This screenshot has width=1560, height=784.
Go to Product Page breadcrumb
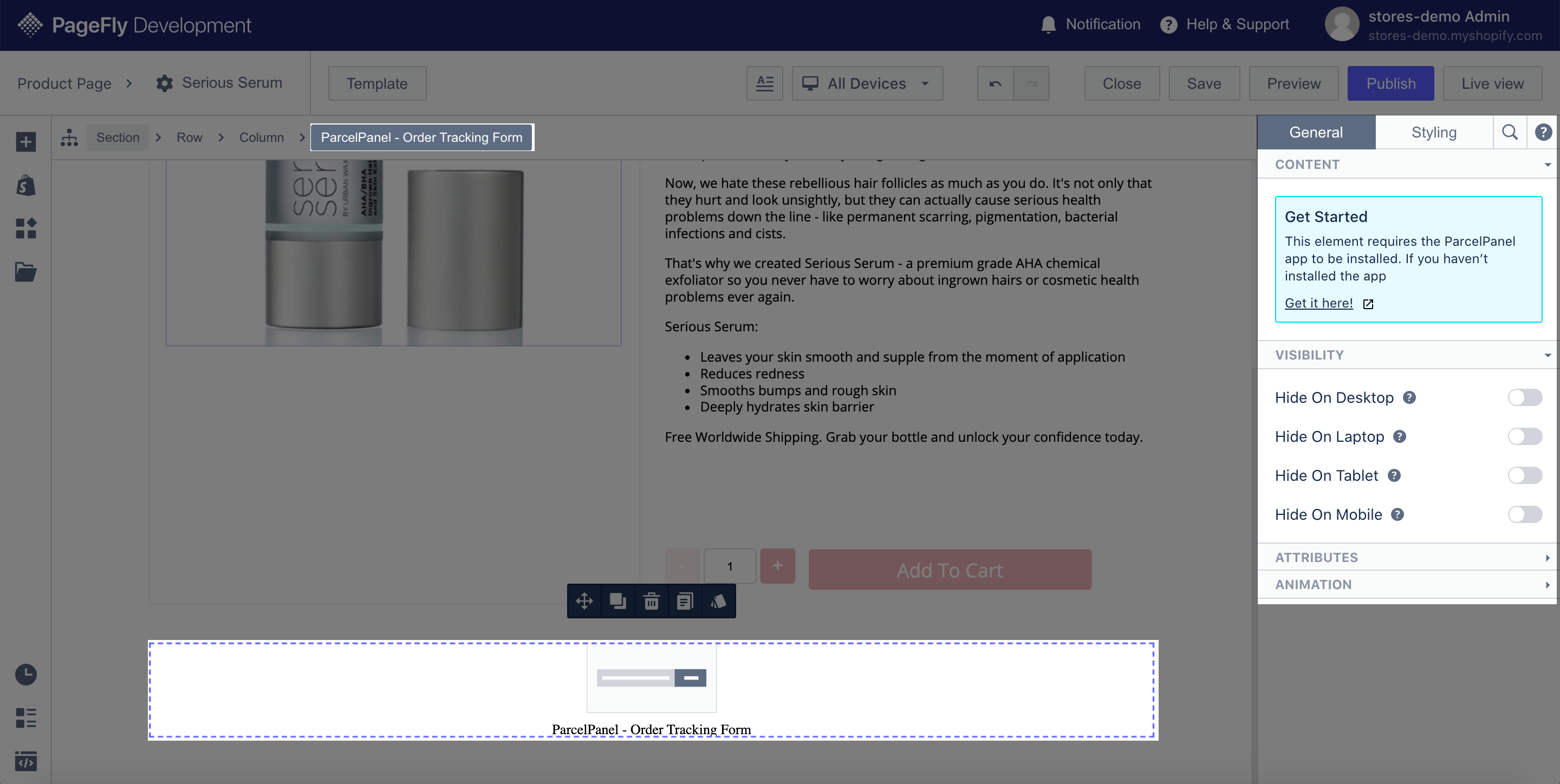pos(64,83)
